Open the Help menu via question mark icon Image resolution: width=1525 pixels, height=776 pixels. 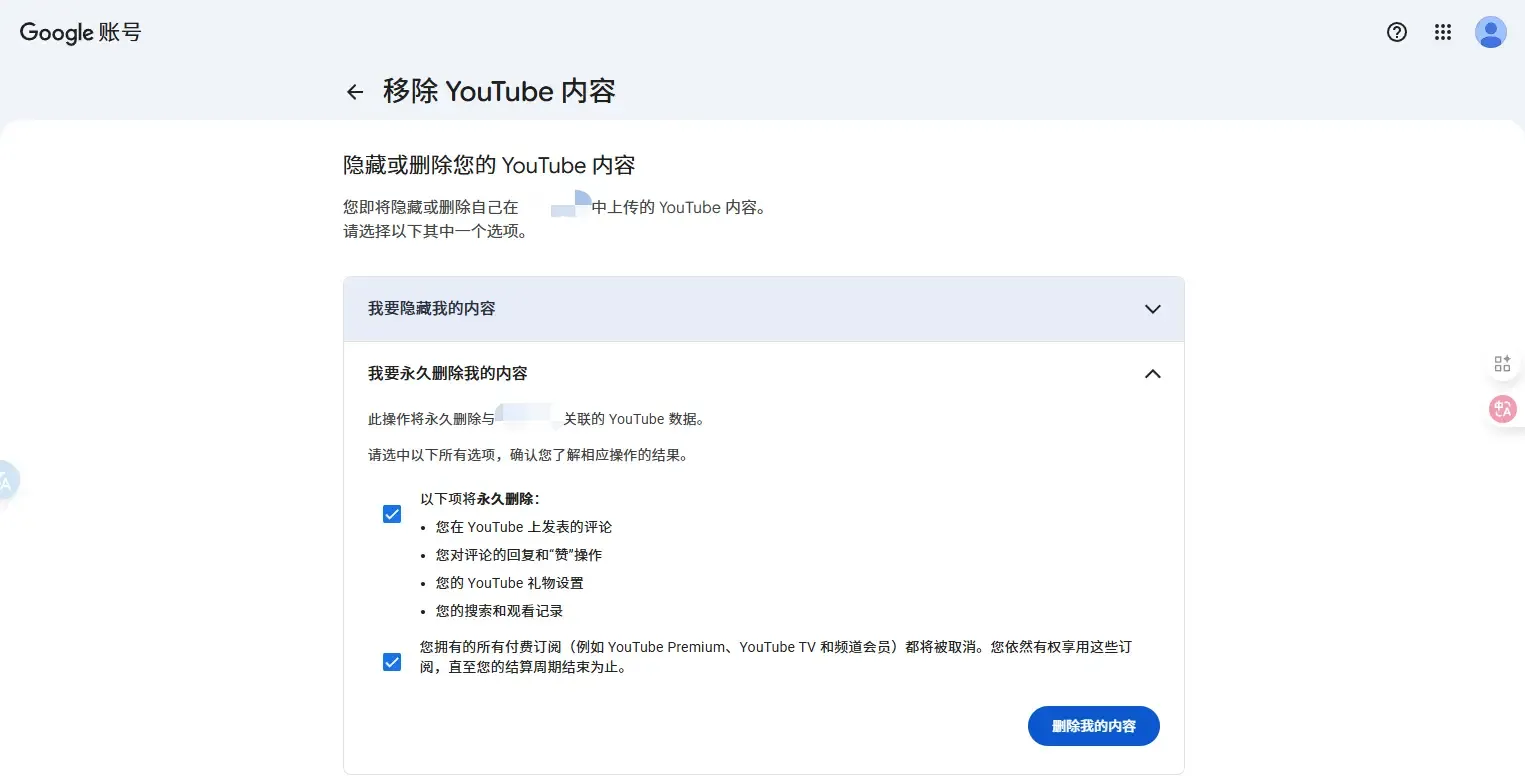(x=1396, y=32)
